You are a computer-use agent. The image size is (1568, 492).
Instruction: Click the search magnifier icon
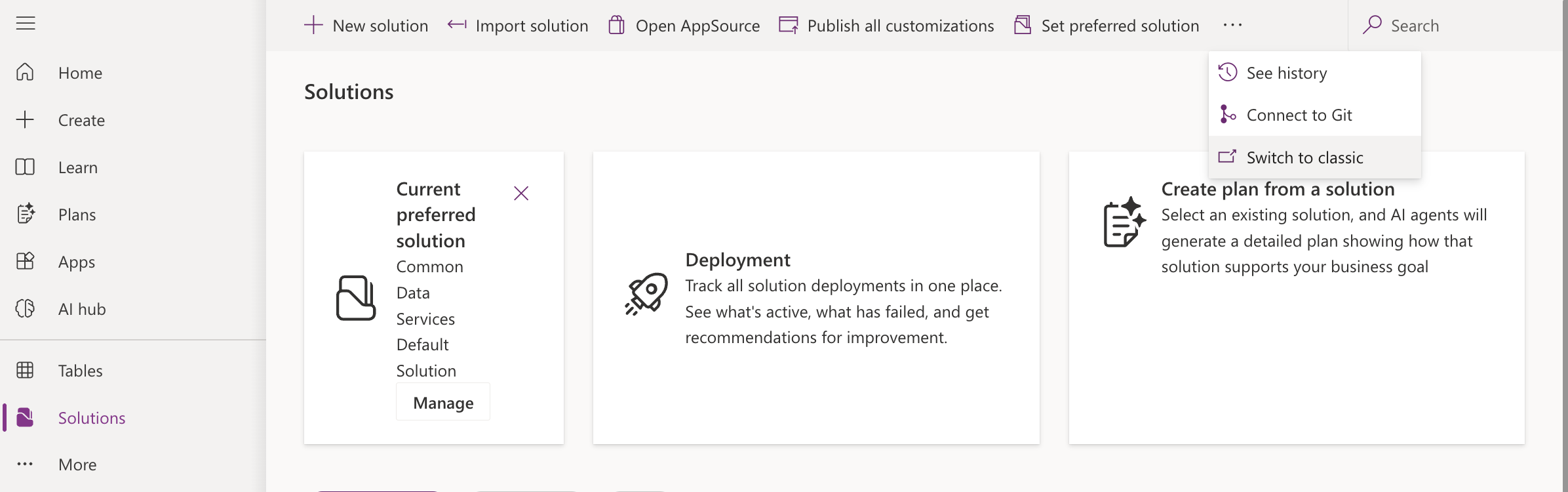pos(1372,25)
